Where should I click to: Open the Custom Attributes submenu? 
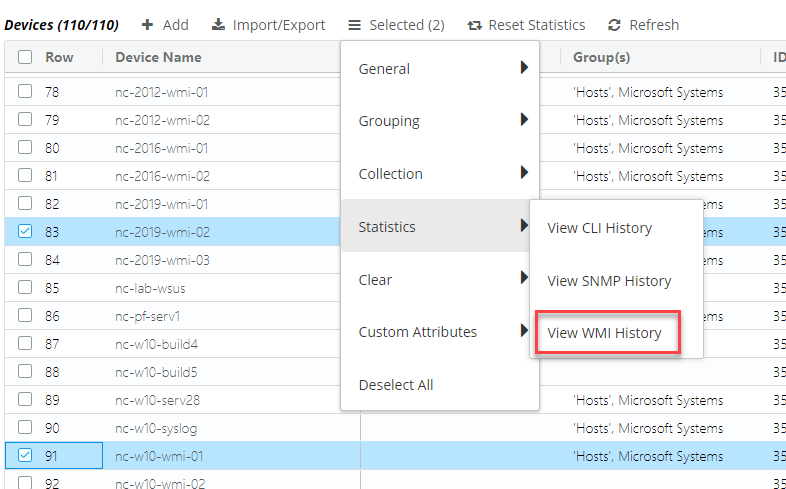pyautogui.click(x=440, y=332)
